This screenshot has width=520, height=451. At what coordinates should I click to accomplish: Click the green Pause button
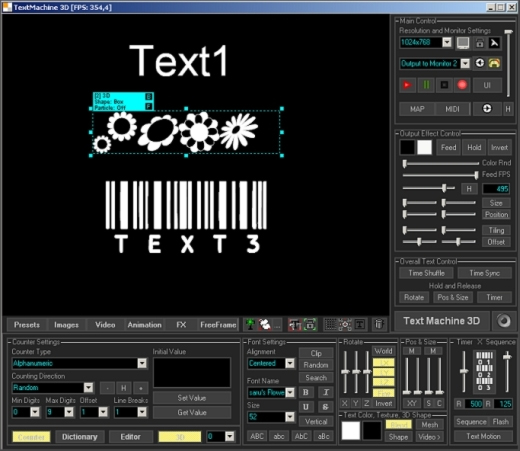click(x=426, y=85)
